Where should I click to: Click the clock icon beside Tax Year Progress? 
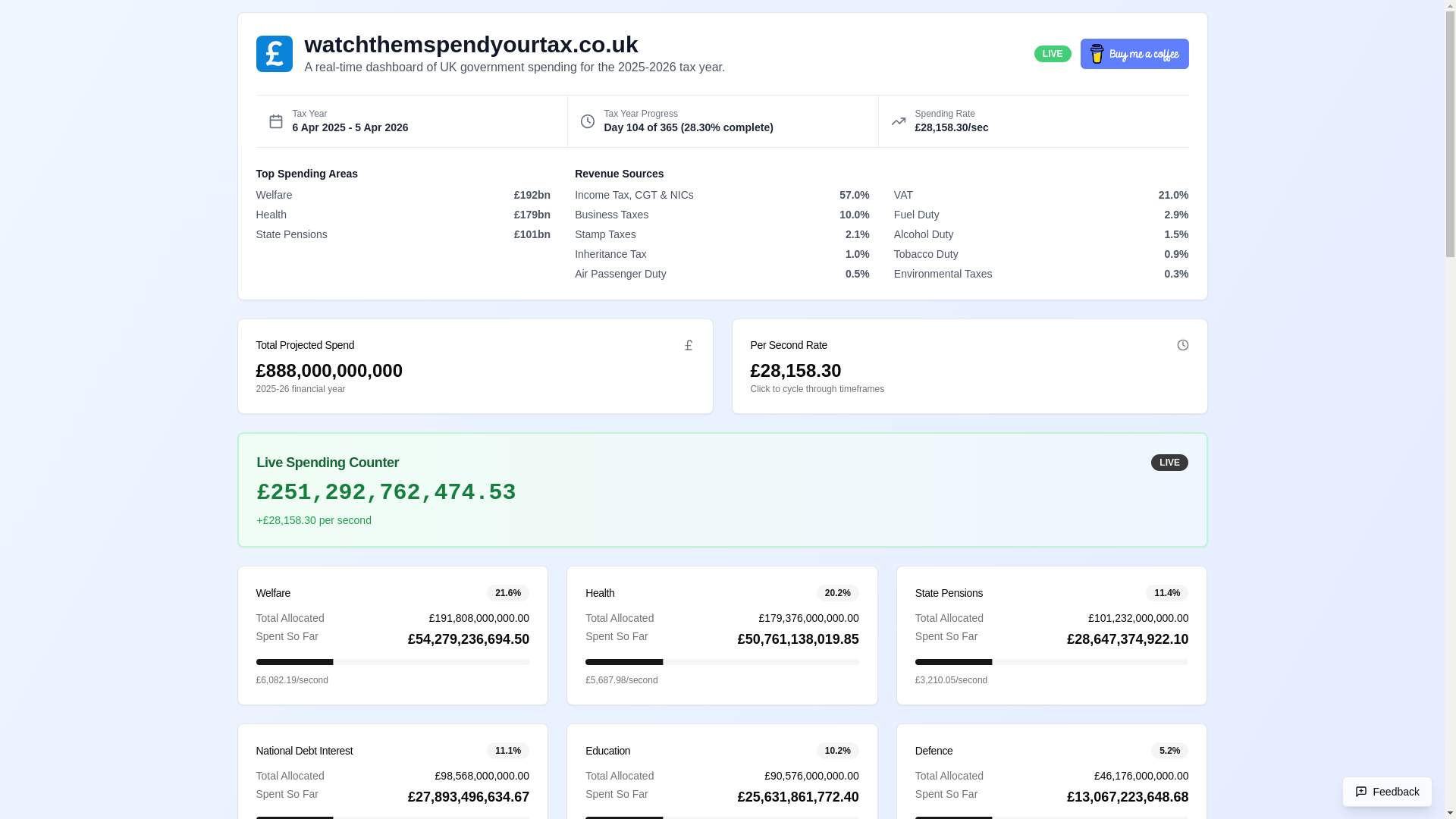[587, 121]
